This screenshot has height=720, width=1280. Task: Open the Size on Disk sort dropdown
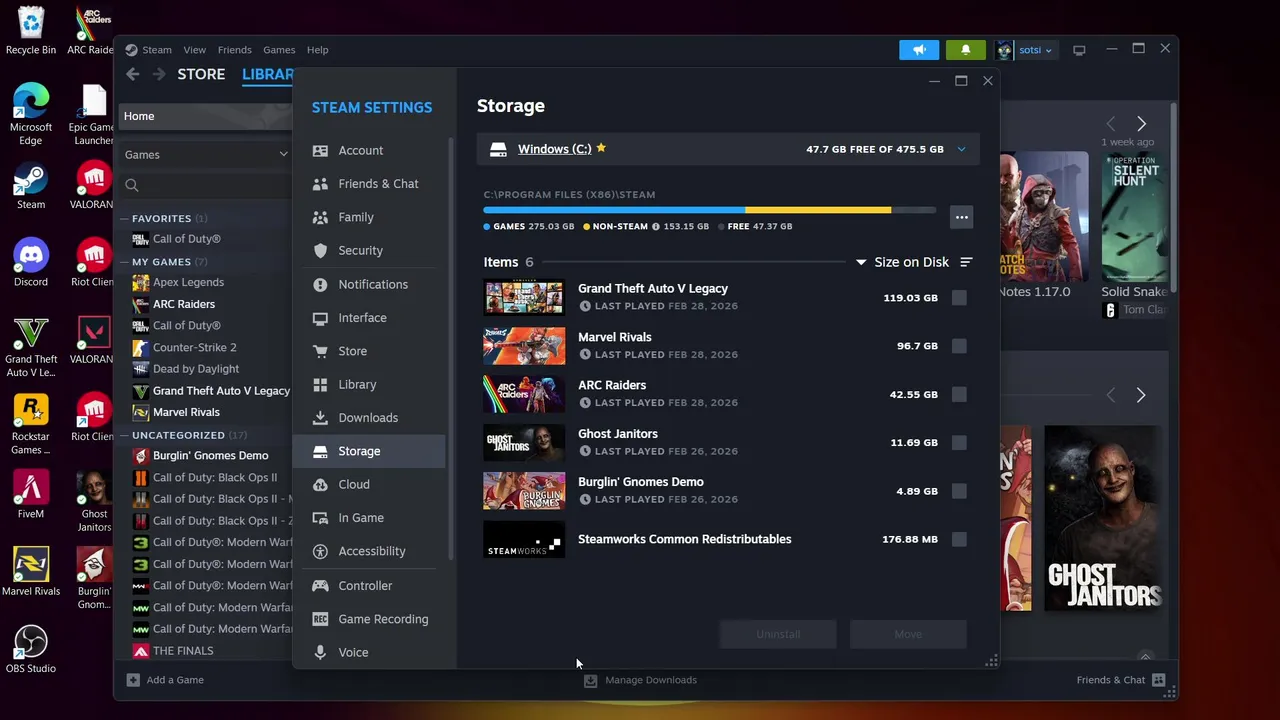(x=902, y=262)
